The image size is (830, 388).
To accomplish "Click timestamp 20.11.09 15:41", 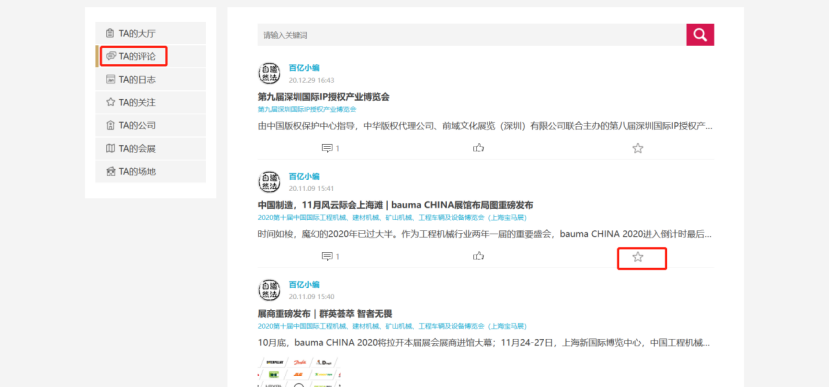I will 311,188.
